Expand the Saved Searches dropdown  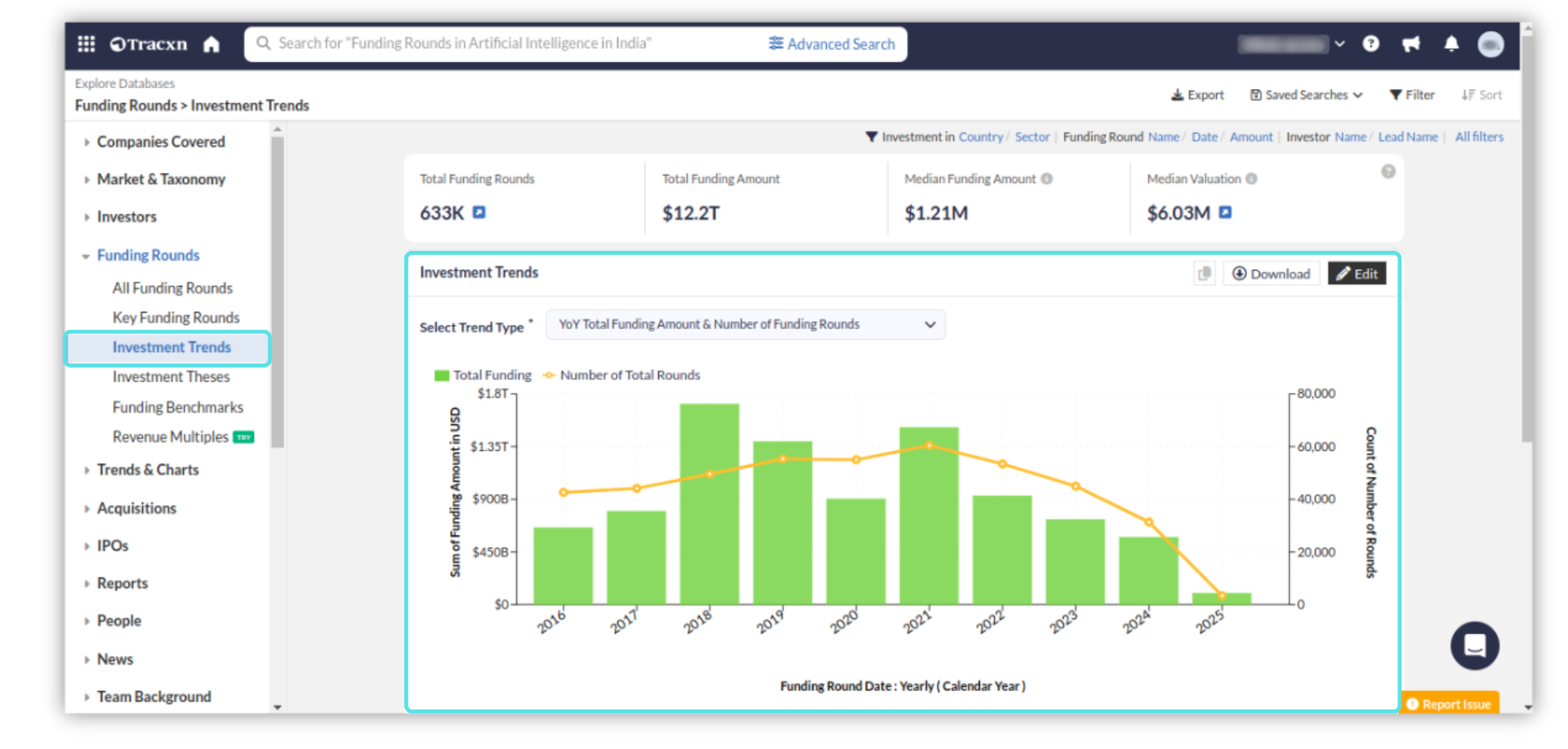point(1306,95)
